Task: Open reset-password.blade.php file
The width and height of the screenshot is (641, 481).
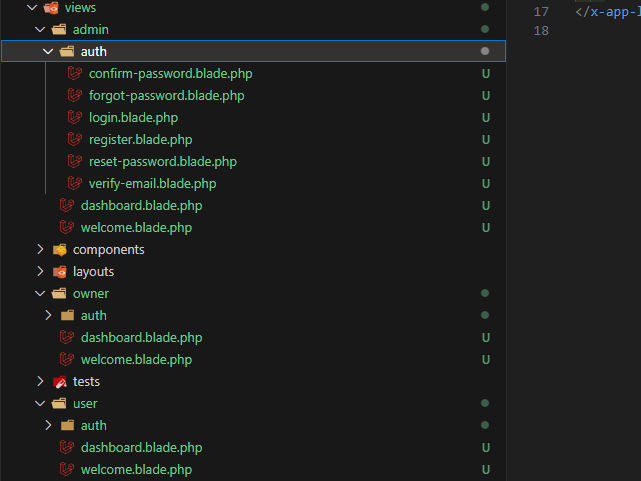Action: coord(162,161)
